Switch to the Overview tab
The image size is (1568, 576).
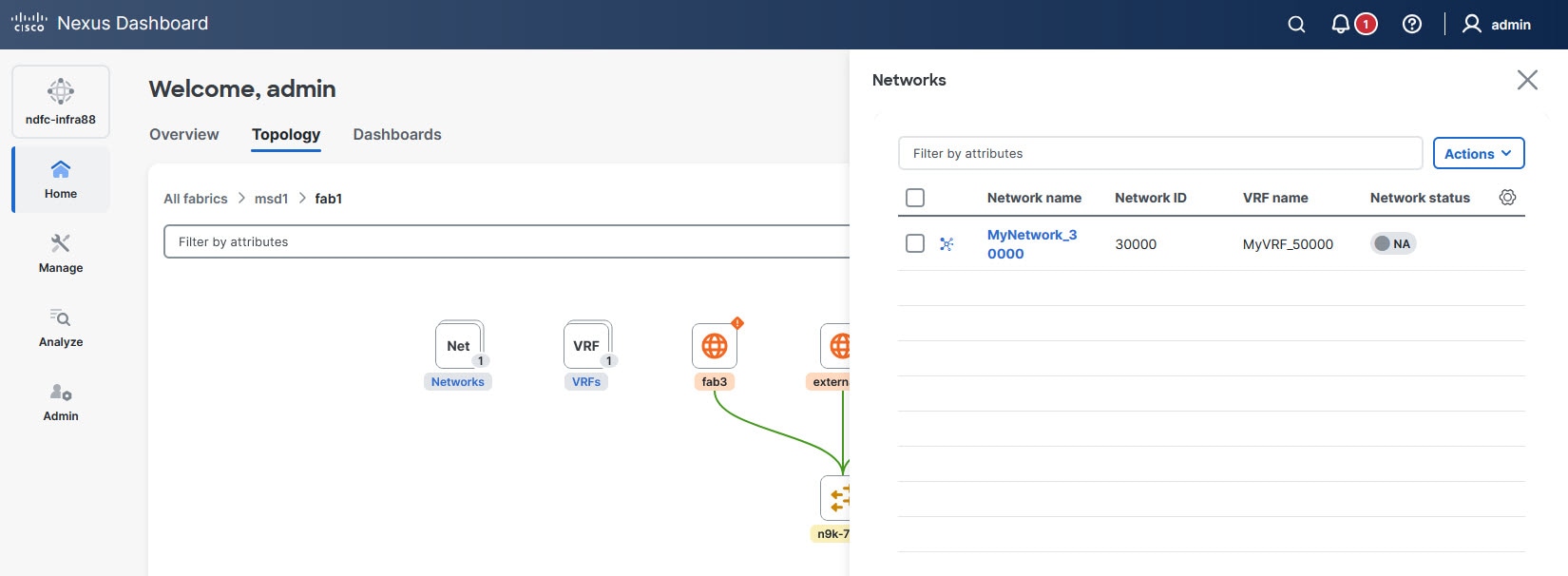[184, 135]
